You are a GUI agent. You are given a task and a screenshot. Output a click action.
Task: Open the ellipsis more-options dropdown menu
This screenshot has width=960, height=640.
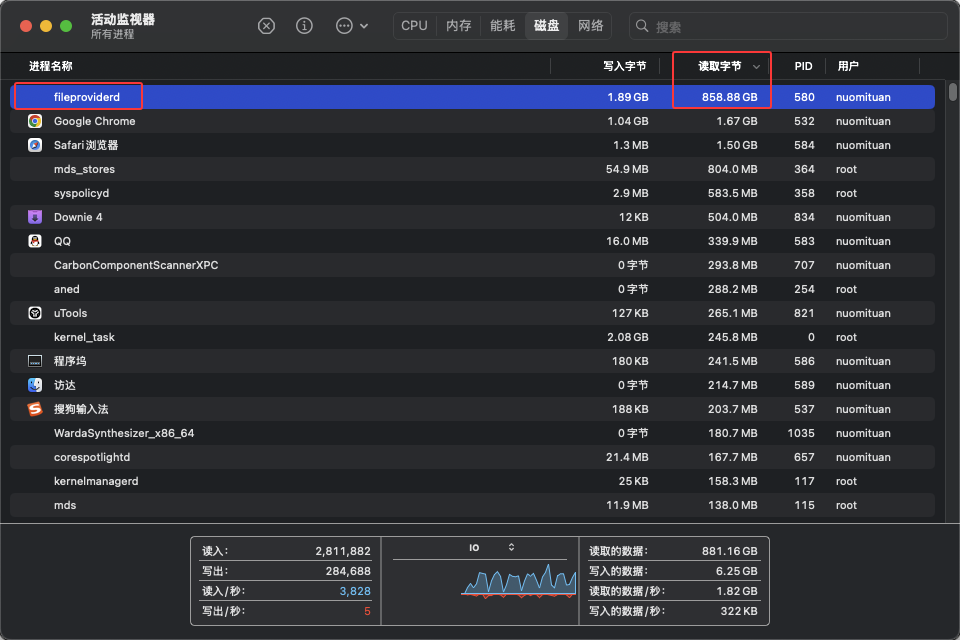tap(351, 26)
